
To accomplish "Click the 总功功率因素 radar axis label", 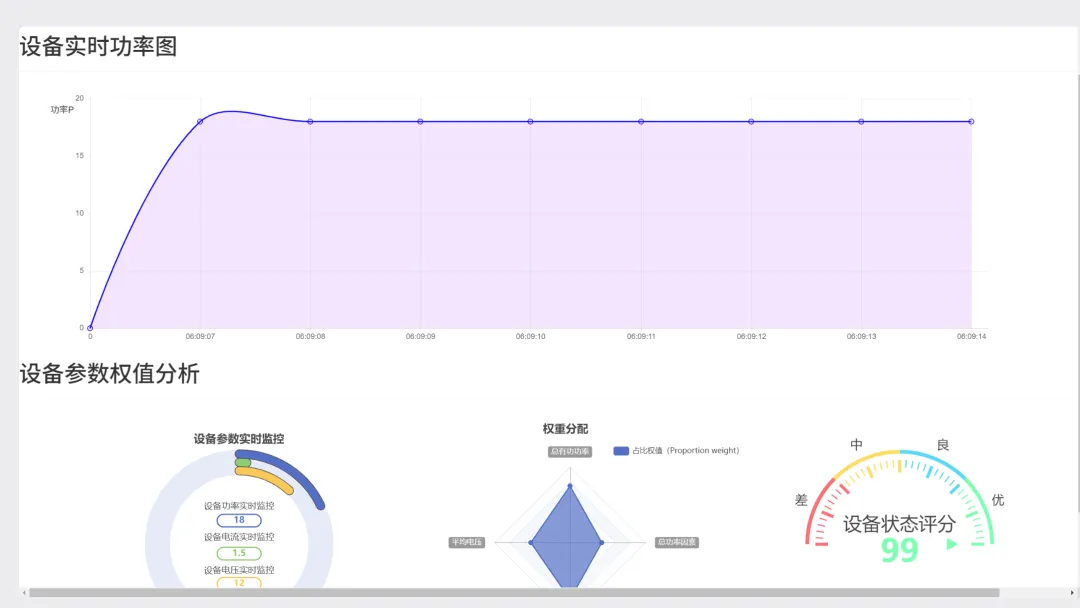I will pos(676,543).
